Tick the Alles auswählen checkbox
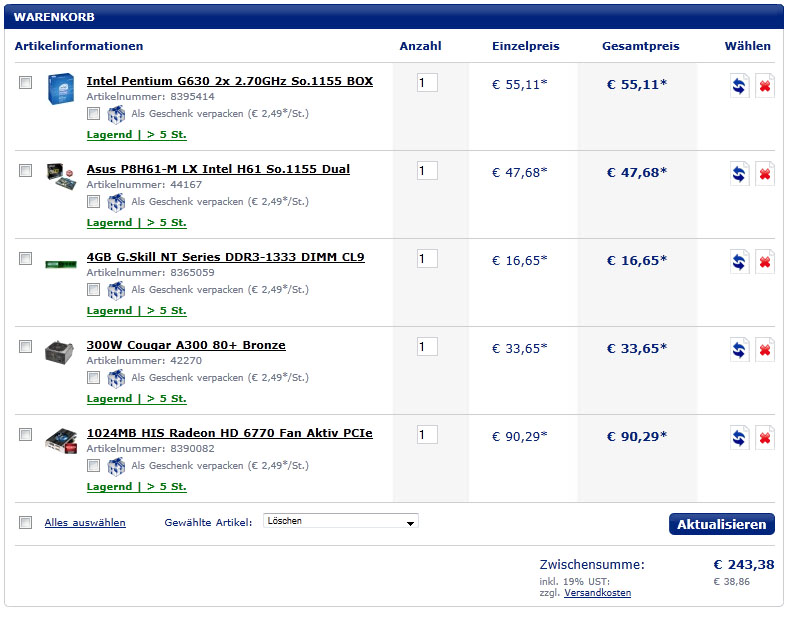The height and width of the screenshot is (617, 785). tap(26, 522)
